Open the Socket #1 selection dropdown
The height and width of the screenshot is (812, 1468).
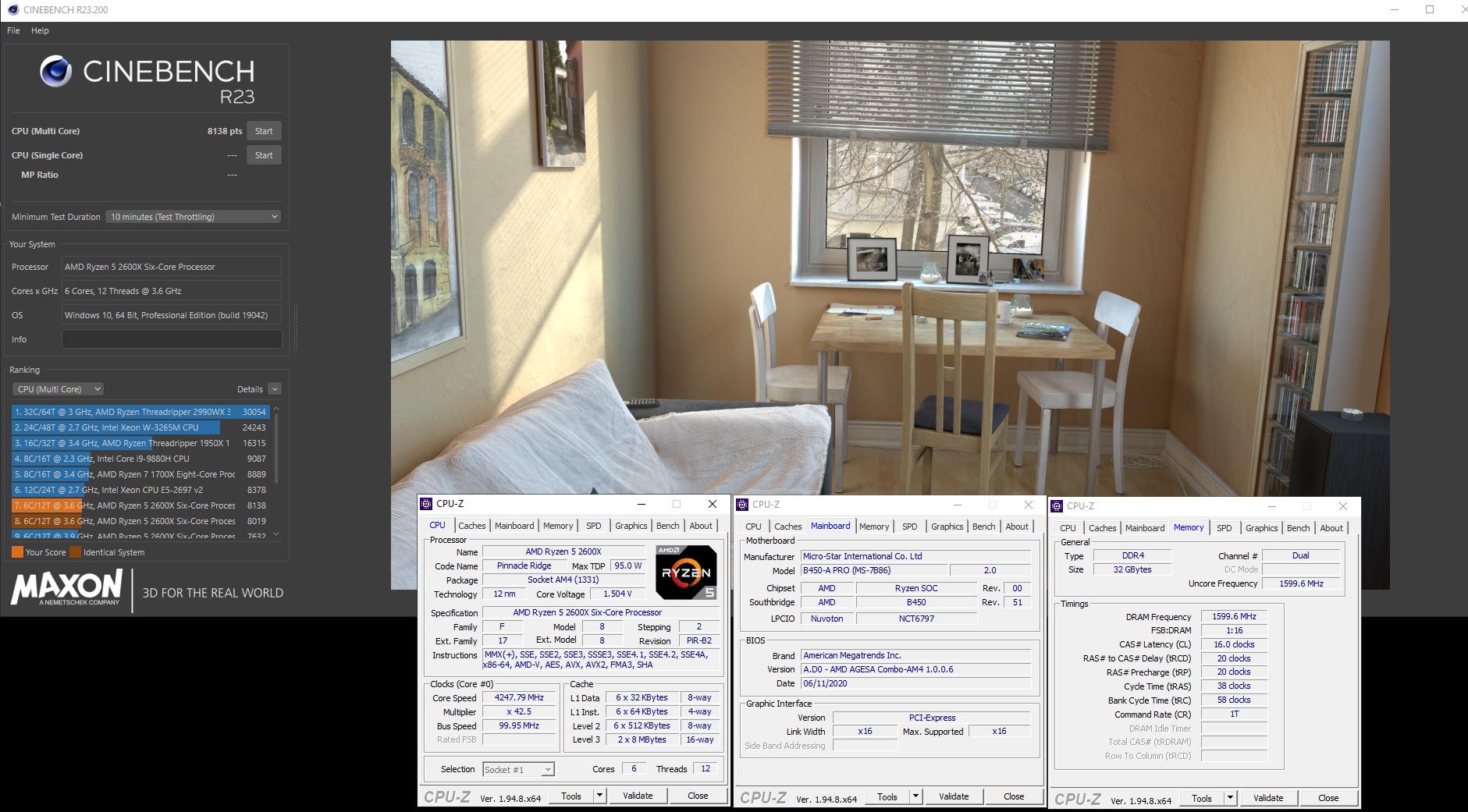[518, 770]
